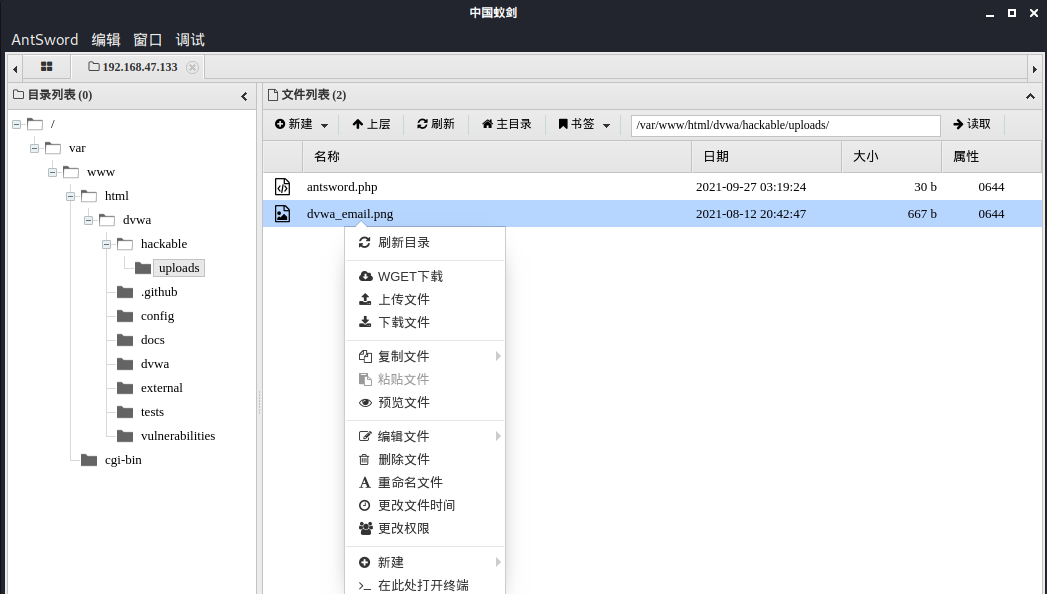This screenshot has width=1047, height=594.
Task: Select the inner dvwa folder icon below docs
Action: [125, 364]
